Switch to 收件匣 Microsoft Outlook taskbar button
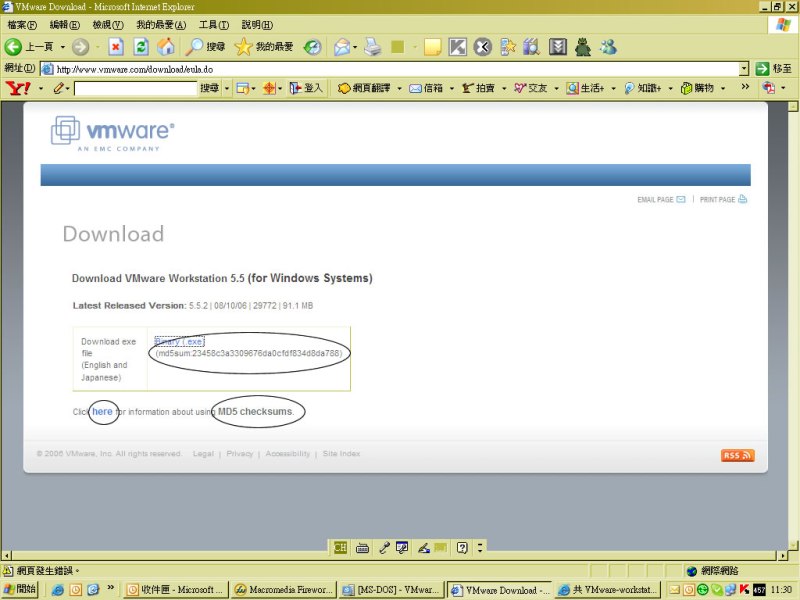This screenshot has width=800, height=600. pyautogui.click(x=176, y=589)
